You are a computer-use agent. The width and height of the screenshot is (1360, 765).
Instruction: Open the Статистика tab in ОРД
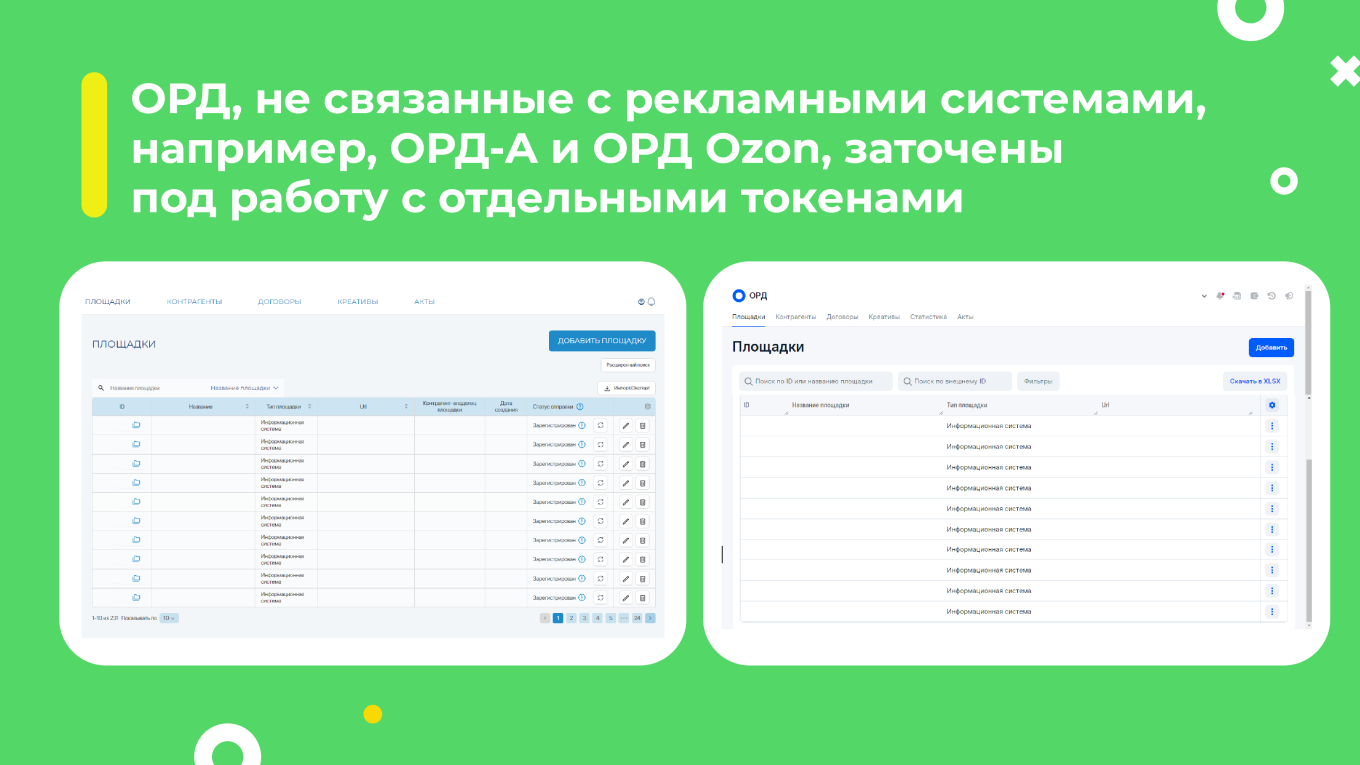(928, 316)
